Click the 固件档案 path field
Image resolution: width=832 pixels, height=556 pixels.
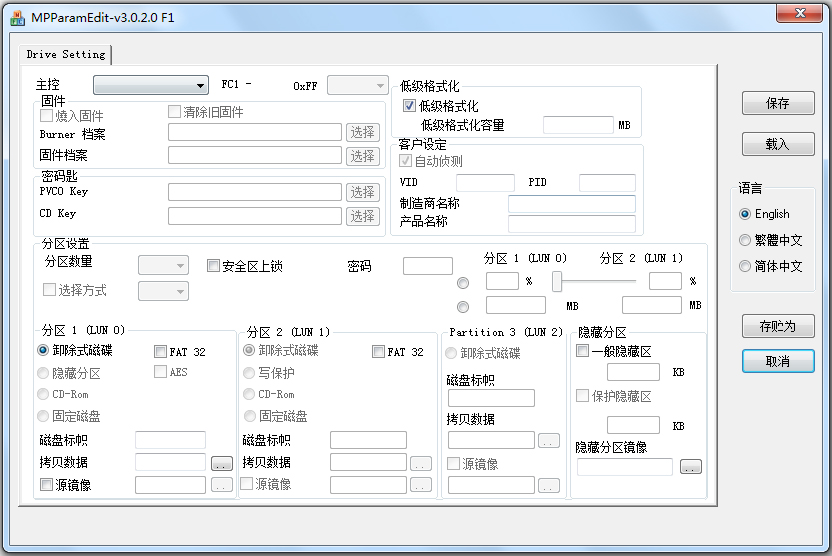click(x=255, y=155)
